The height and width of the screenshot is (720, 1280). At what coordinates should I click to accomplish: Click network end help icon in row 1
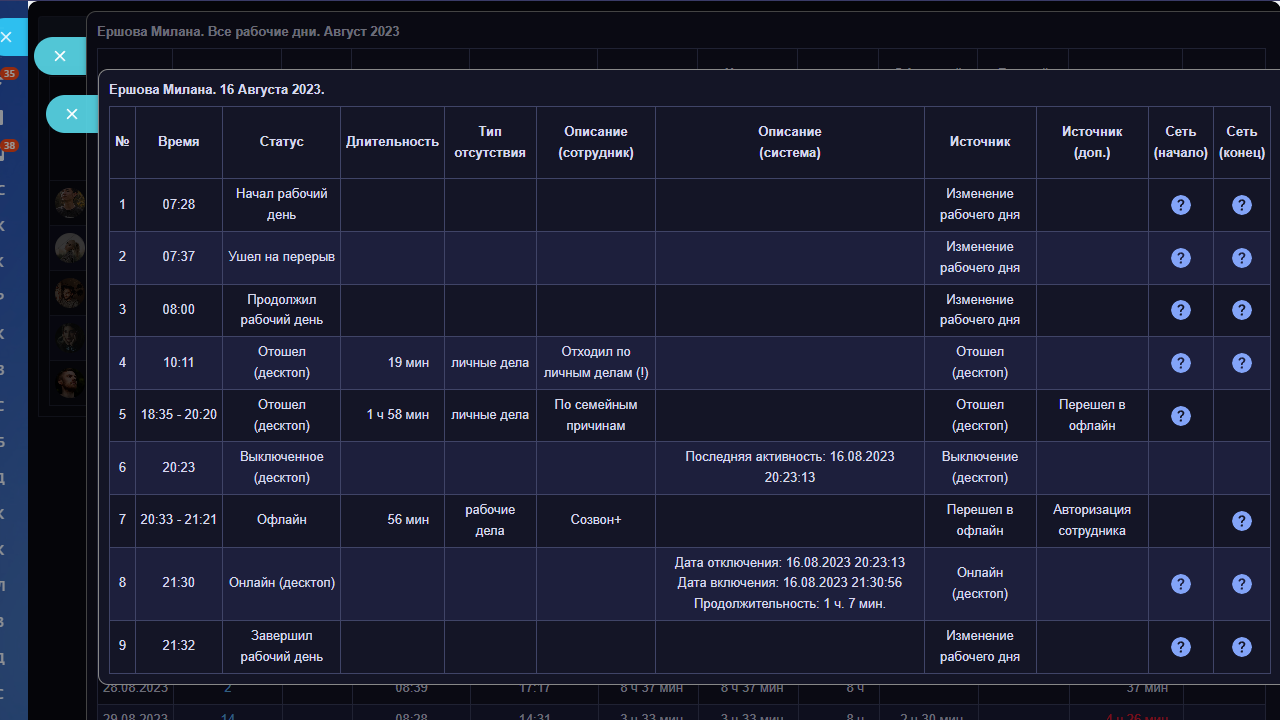(x=1241, y=205)
